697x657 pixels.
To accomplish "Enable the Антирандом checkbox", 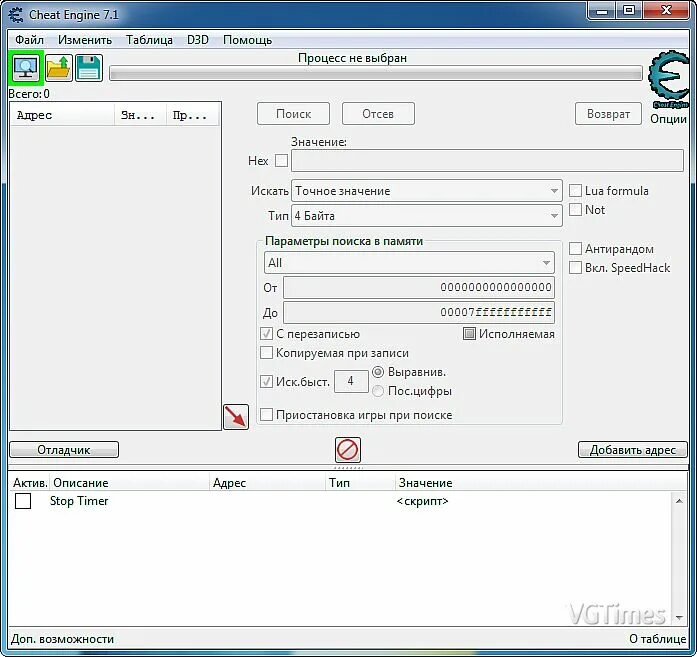I will tap(575, 248).
